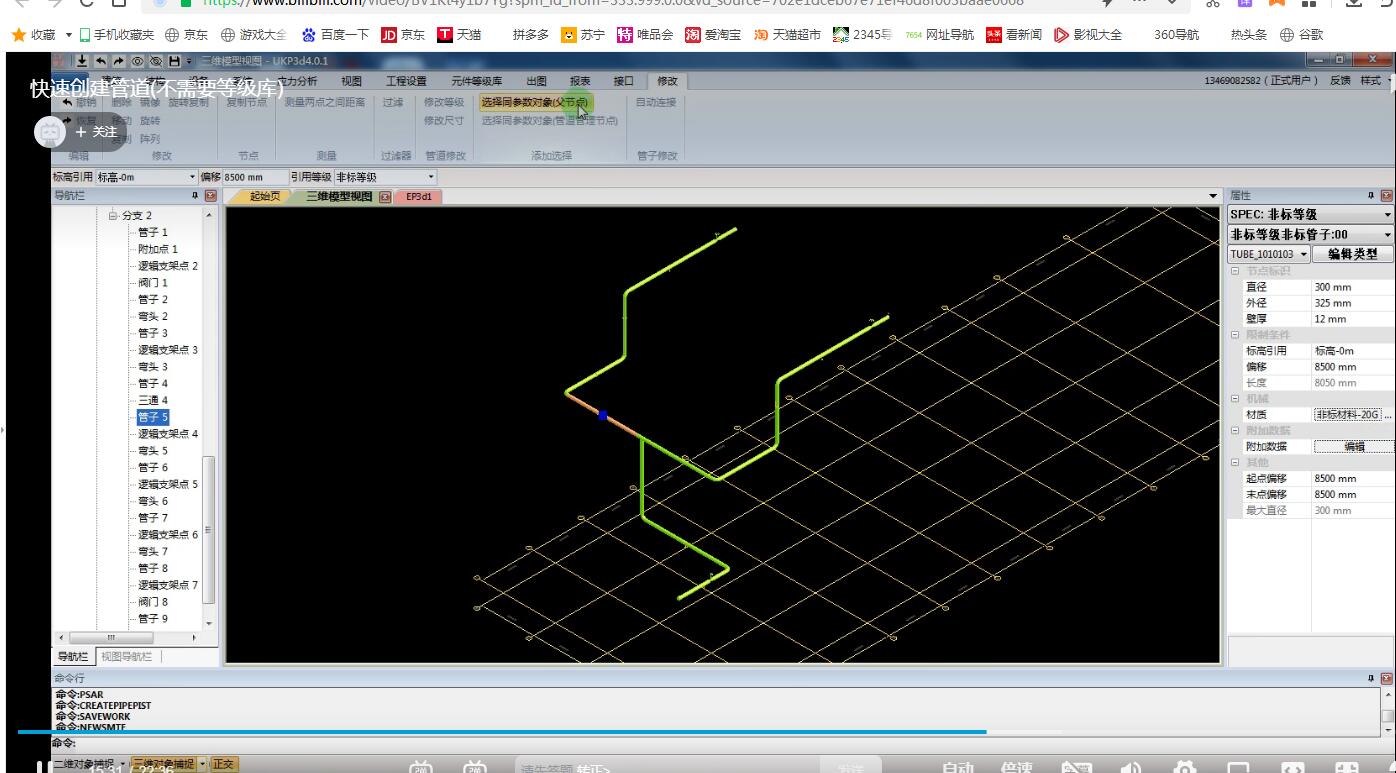Toggle 三维对象捕捉 object snap
The width and height of the screenshot is (1396, 773).
(163, 764)
